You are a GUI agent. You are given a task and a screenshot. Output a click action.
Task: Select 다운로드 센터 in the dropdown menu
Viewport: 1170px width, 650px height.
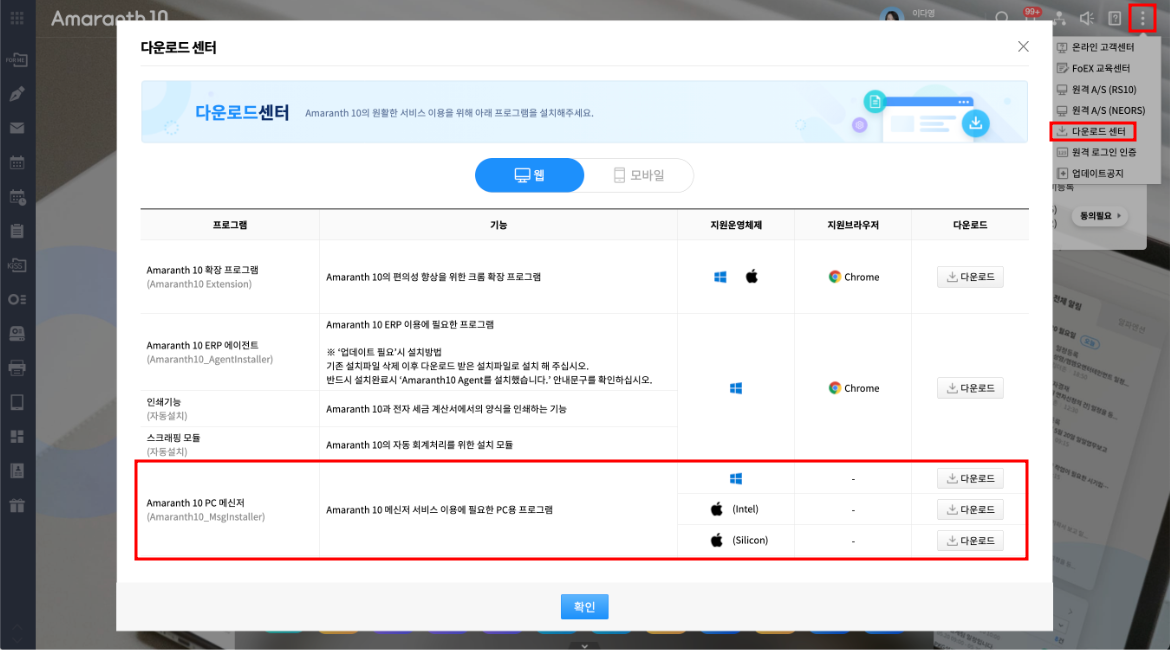[x=1097, y=131]
